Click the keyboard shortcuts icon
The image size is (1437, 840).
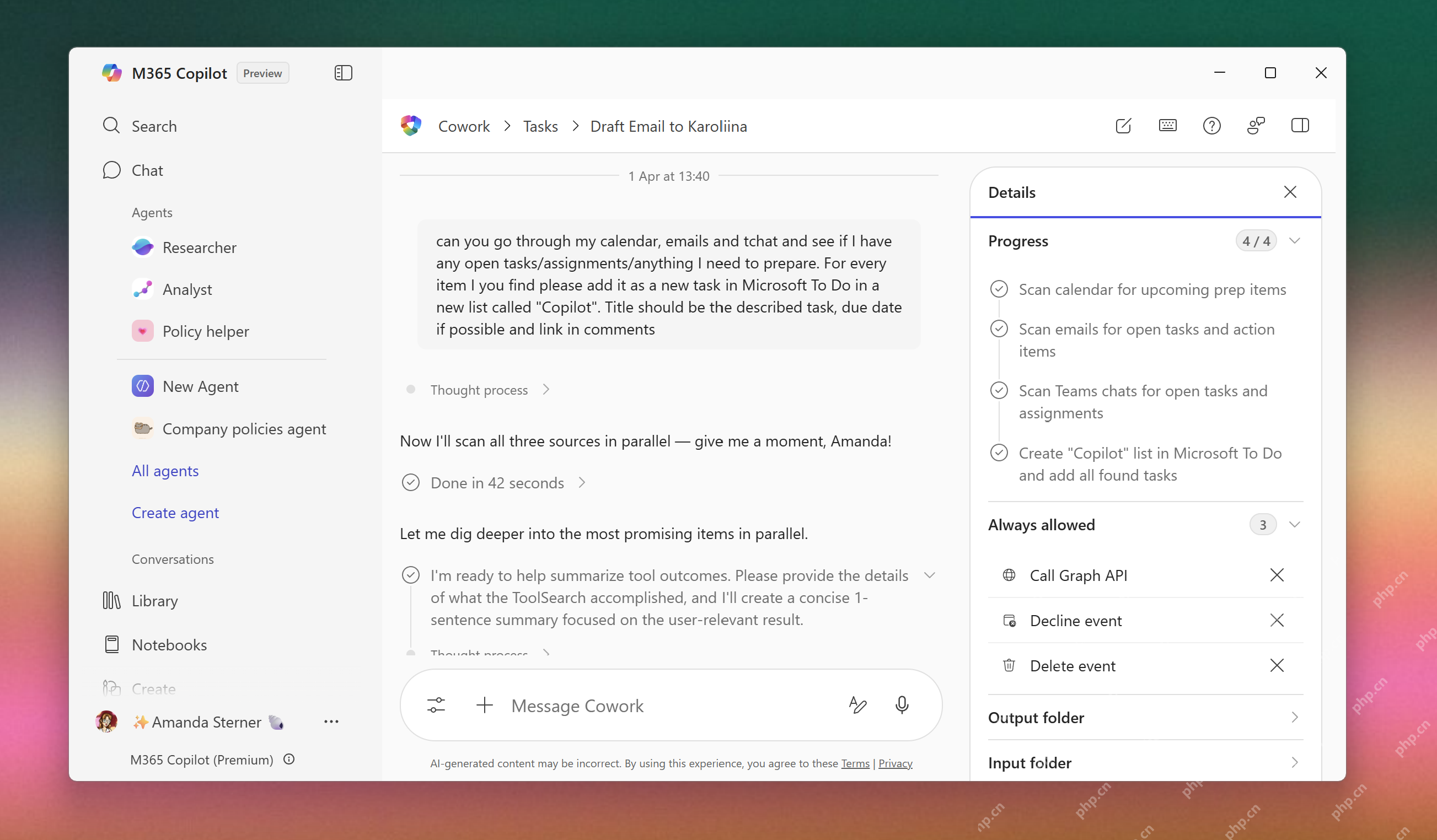click(x=1167, y=126)
